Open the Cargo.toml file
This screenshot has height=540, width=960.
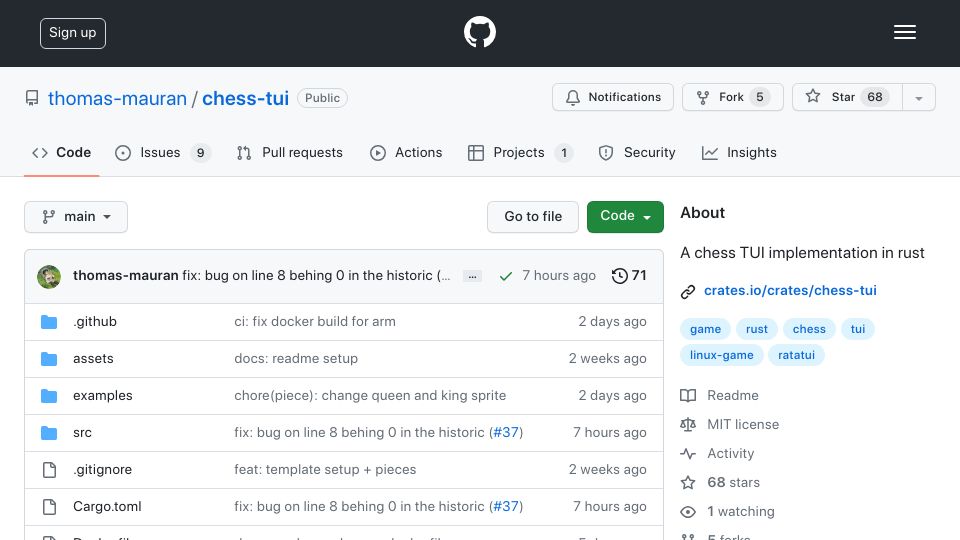[107, 507]
